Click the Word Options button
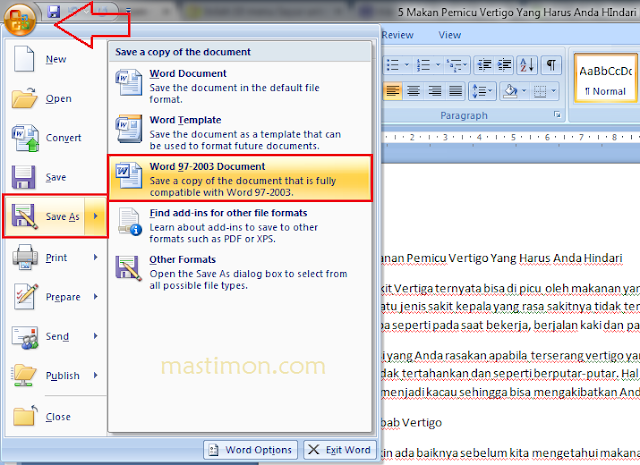This screenshot has width=640, height=465. [x=251, y=450]
